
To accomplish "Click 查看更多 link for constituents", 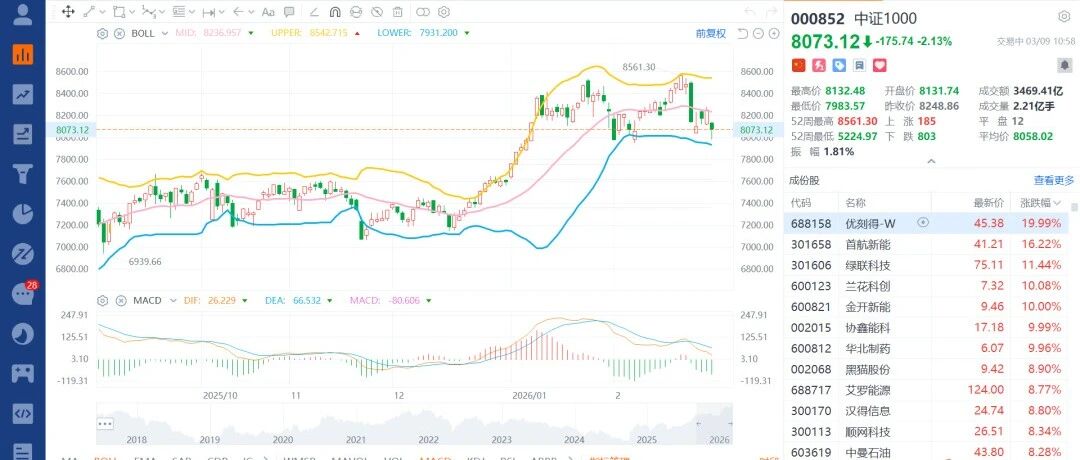I will [1053, 180].
